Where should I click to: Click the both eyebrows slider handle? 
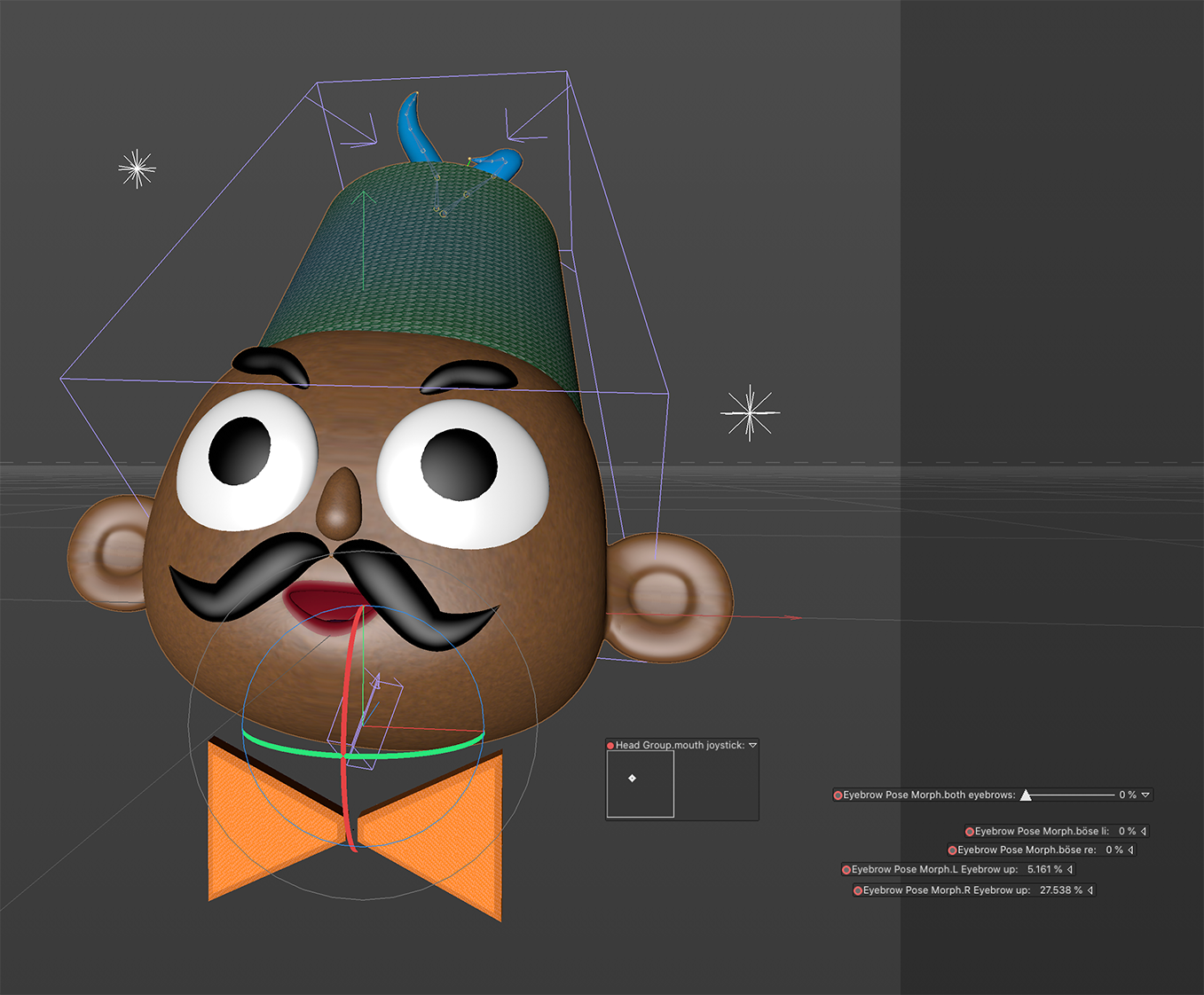click(1026, 795)
